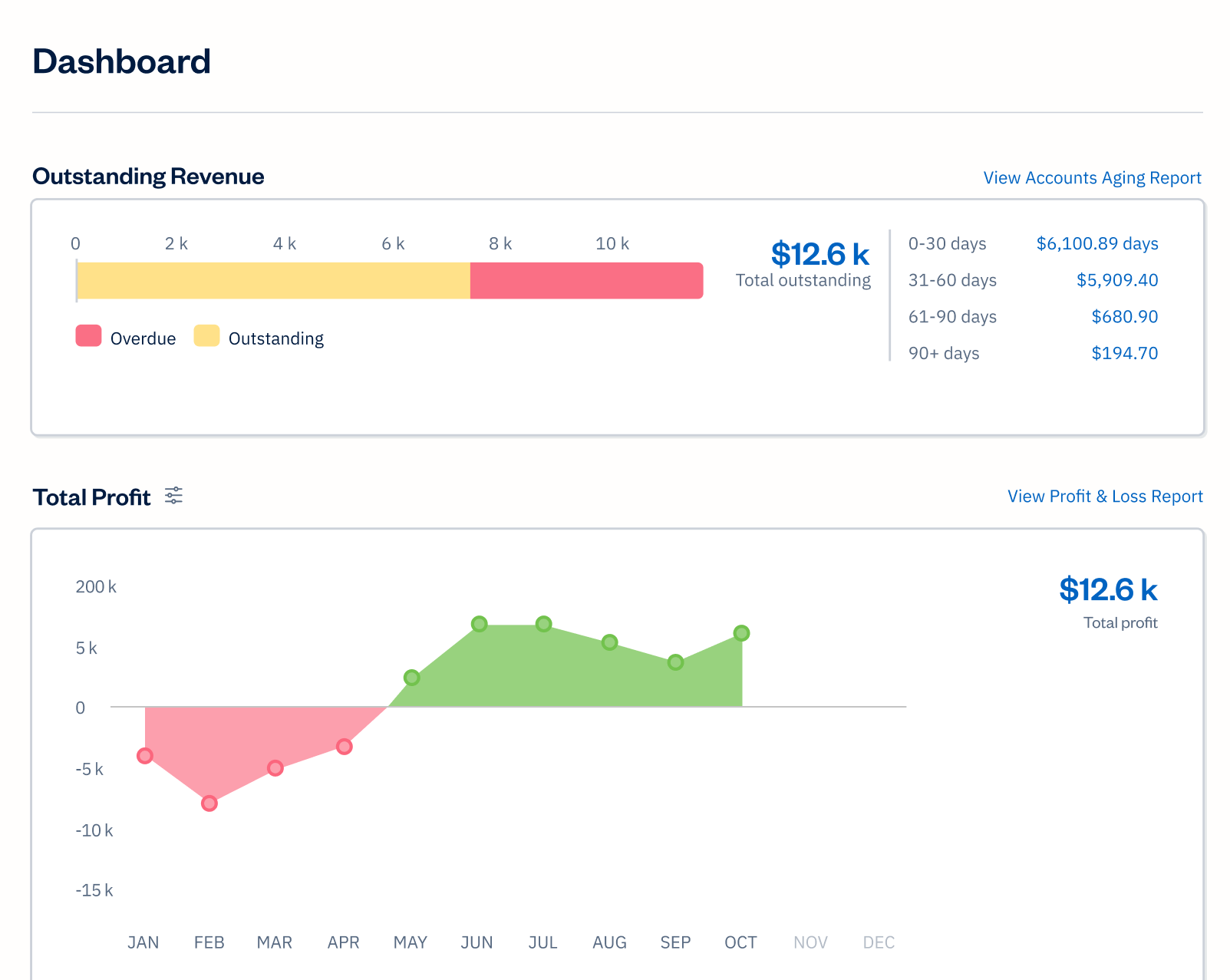Click the $12.6 k Total outstanding value
1230x980 pixels.
tap(819, 254)
